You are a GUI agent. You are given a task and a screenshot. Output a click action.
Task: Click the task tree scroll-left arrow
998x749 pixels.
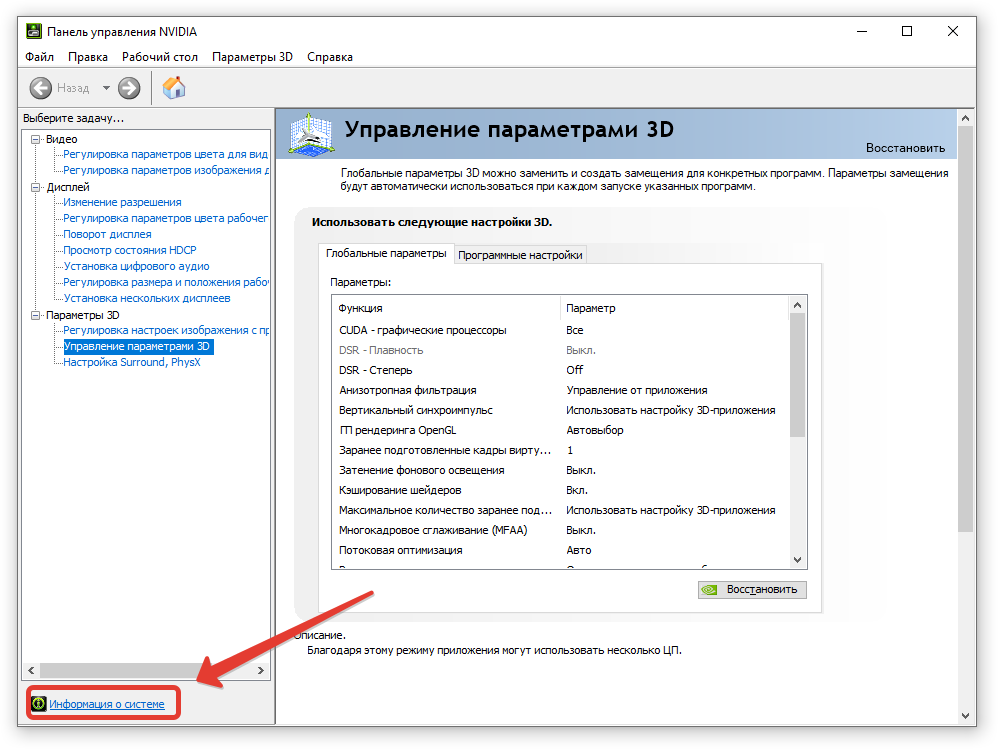31,670
